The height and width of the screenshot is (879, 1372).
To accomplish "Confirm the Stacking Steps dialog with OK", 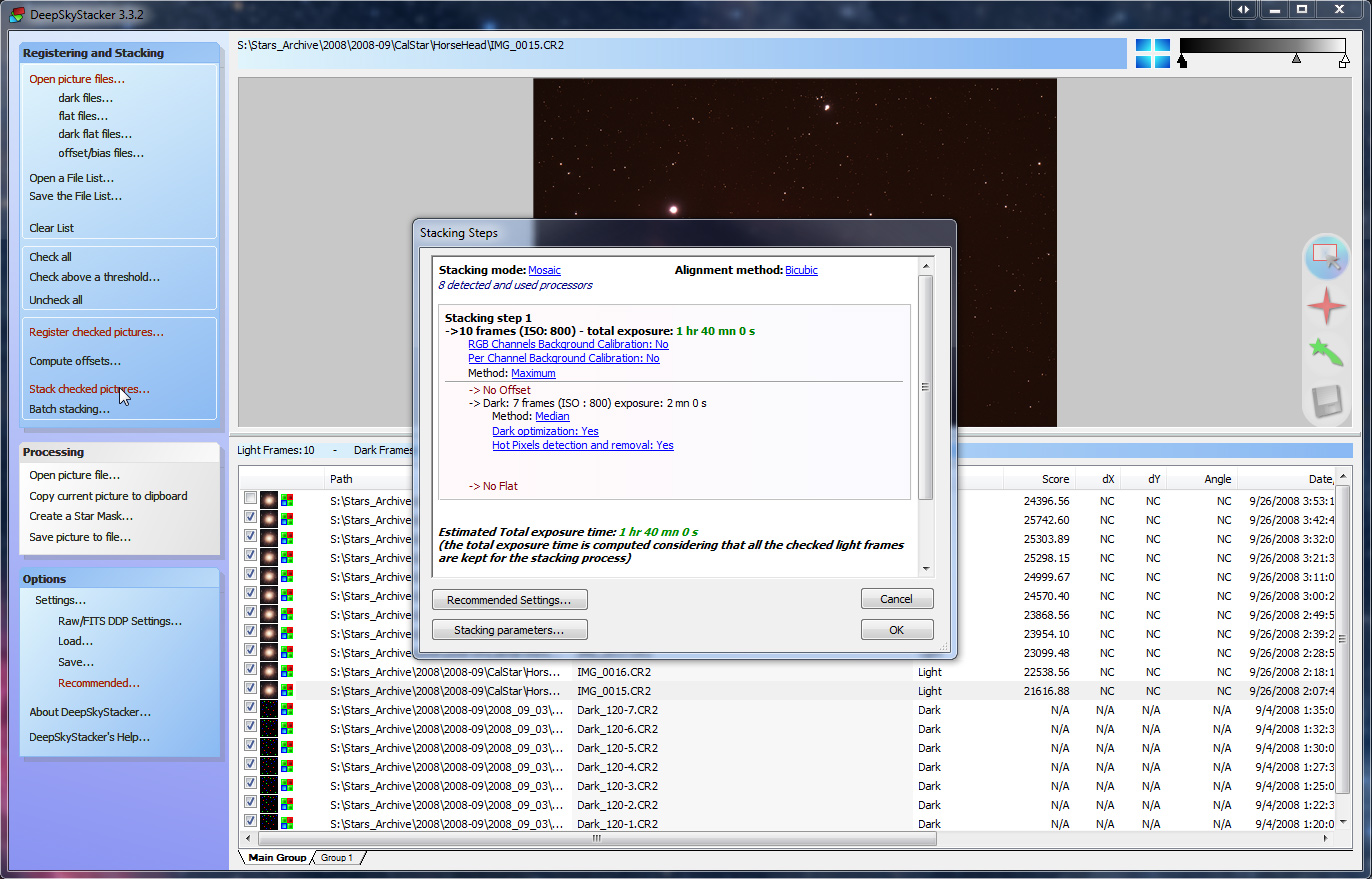I will tap(897, 630).
